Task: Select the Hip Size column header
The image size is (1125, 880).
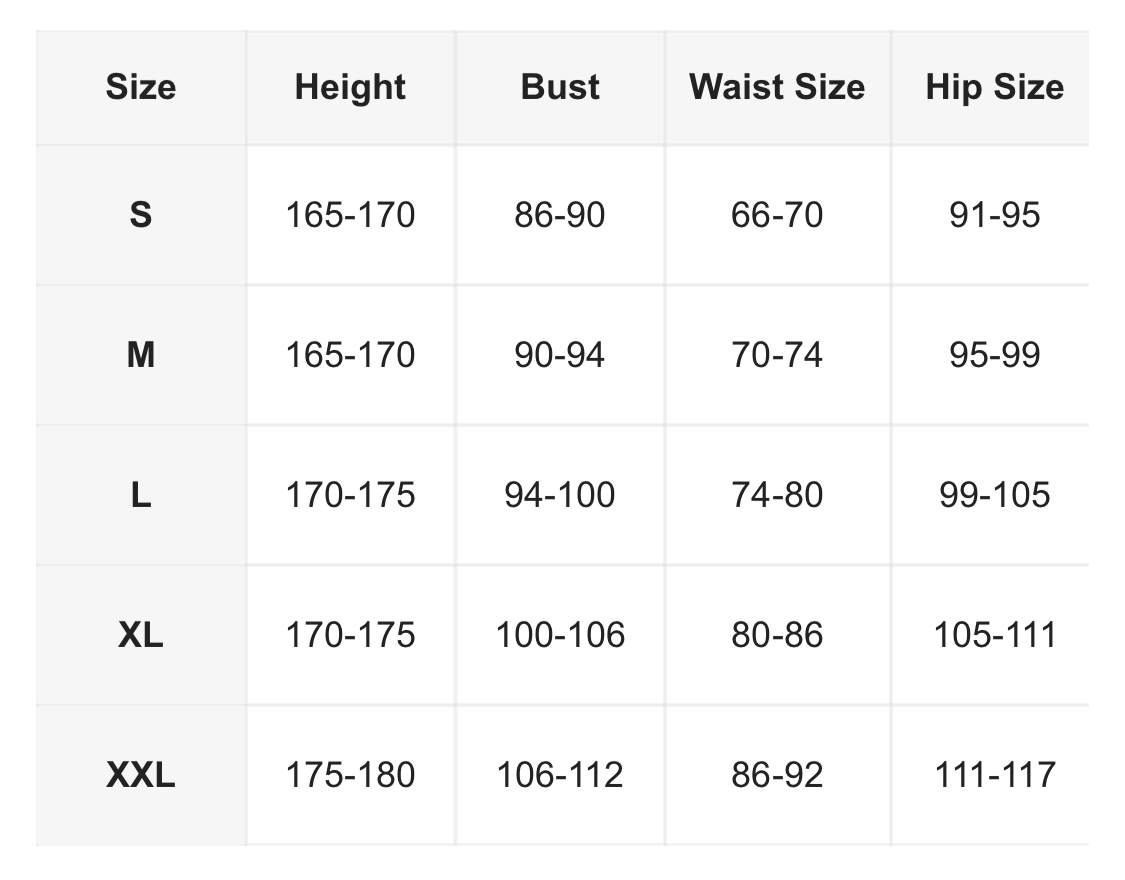Action: pyautogui.click(x=994, y=87)
